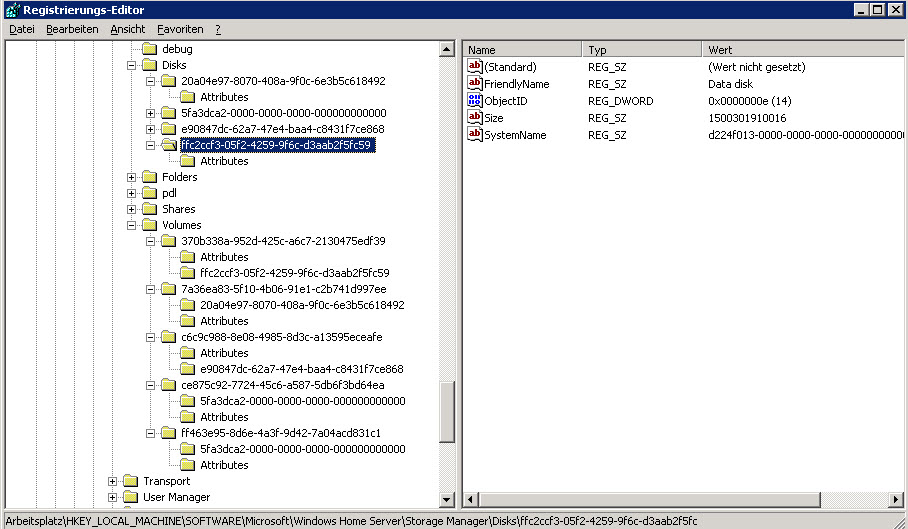This screenshot has height=529, width=908.
Task: Click the value pane horizontal scrollbar thumb
Action: coord(650,499)
